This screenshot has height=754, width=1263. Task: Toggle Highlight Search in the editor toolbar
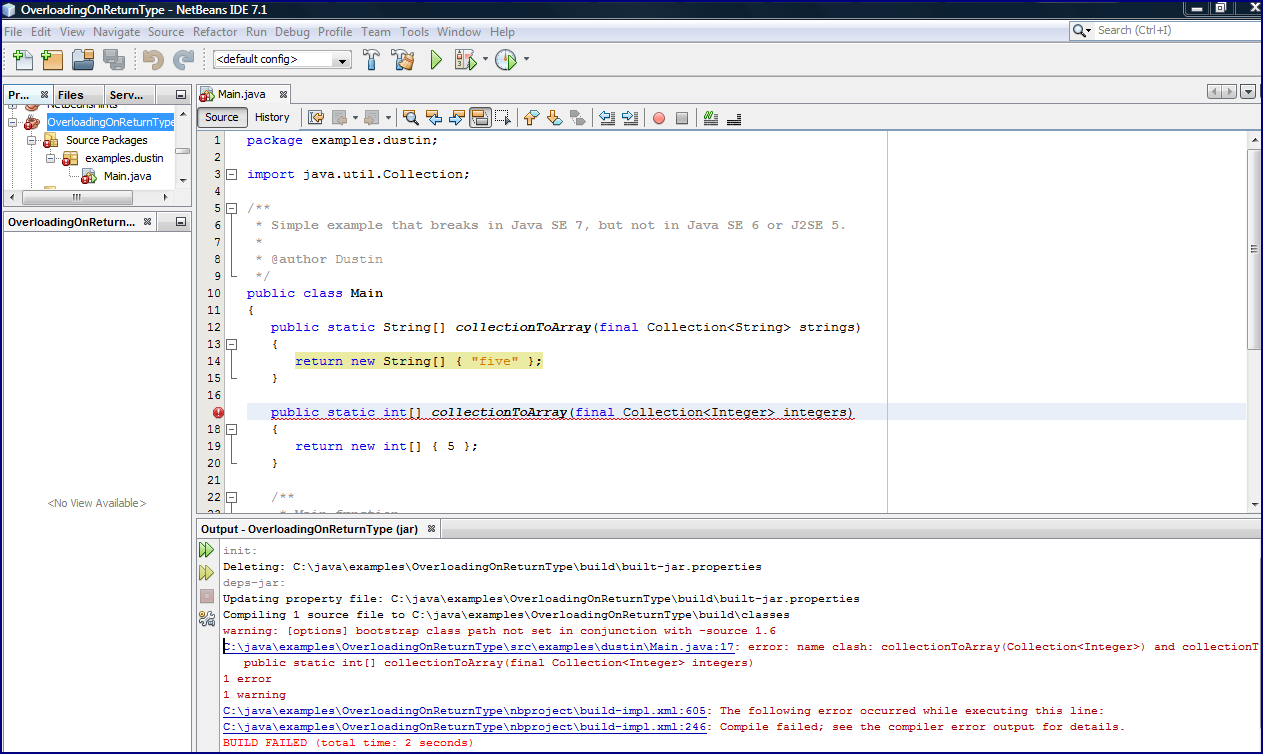480,118
